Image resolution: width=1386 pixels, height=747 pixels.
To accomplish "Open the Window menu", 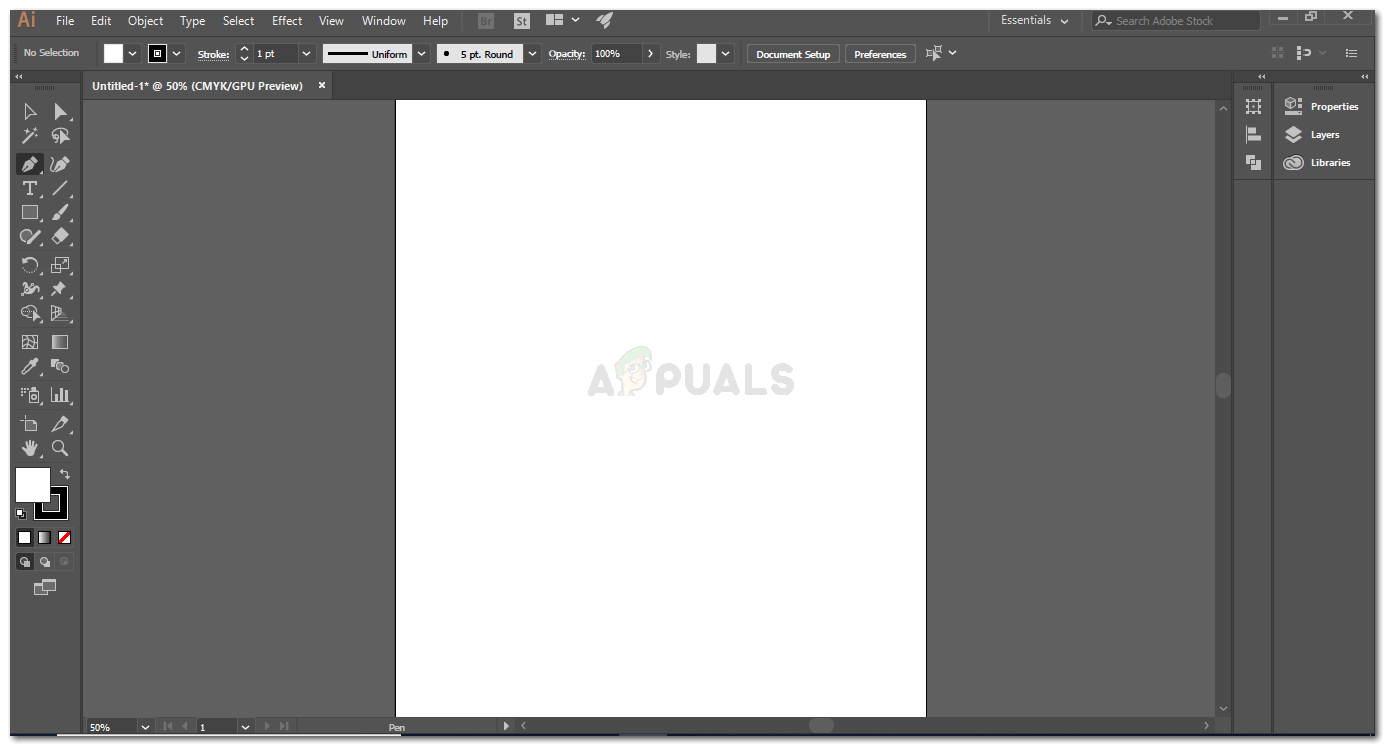I will pos(384,21).
